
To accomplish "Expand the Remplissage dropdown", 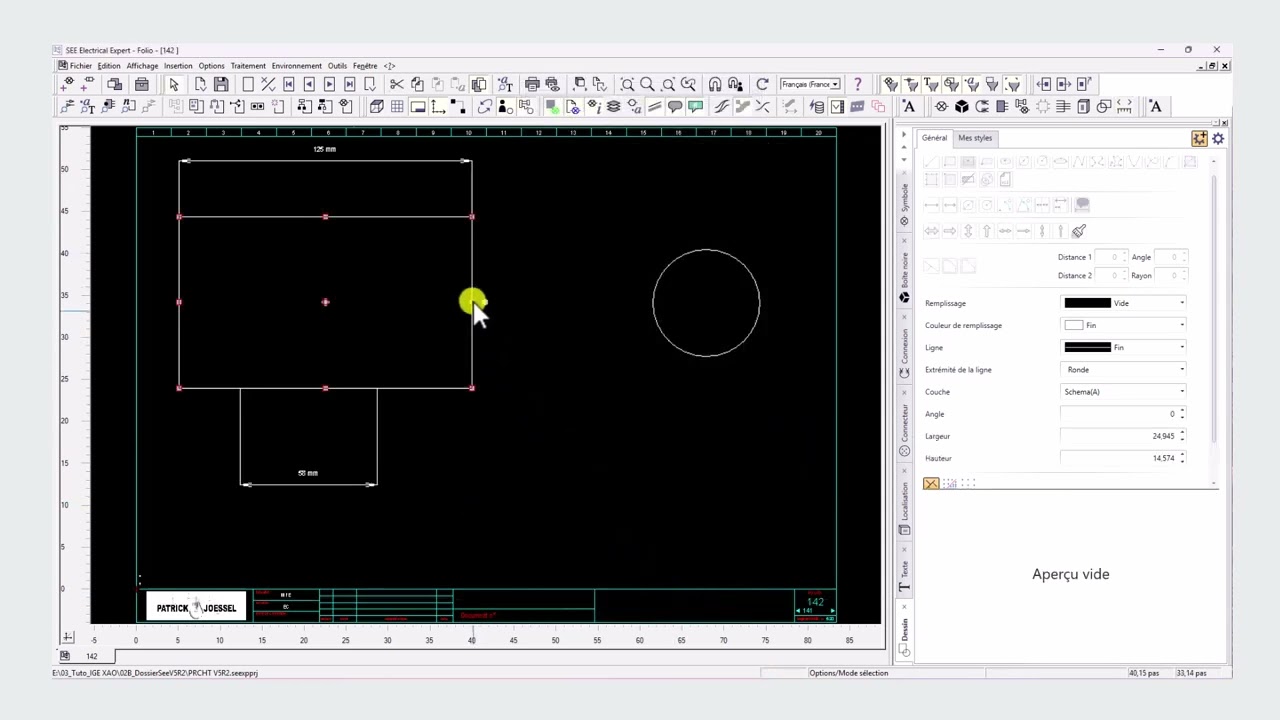I will point(1181,303).
